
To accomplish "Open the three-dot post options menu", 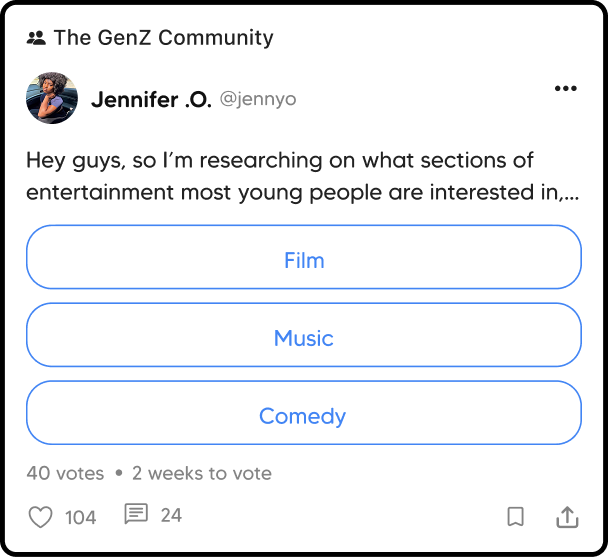I will [x=565, y=89].
